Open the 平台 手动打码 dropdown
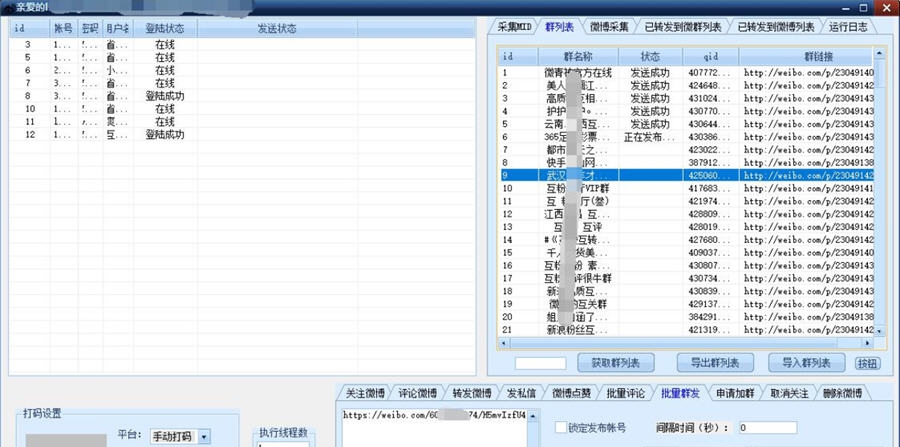Image resolution: width=900 pixels, height=447 pixels. pyautogui.click(x=204, y=437)
